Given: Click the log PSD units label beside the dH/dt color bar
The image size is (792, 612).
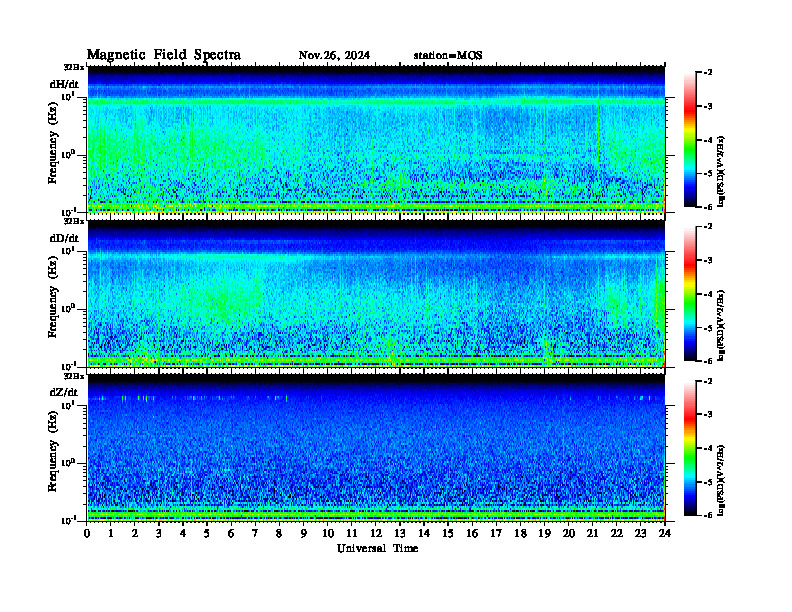Looking at the screenshot, I should [x=722, y=171].
